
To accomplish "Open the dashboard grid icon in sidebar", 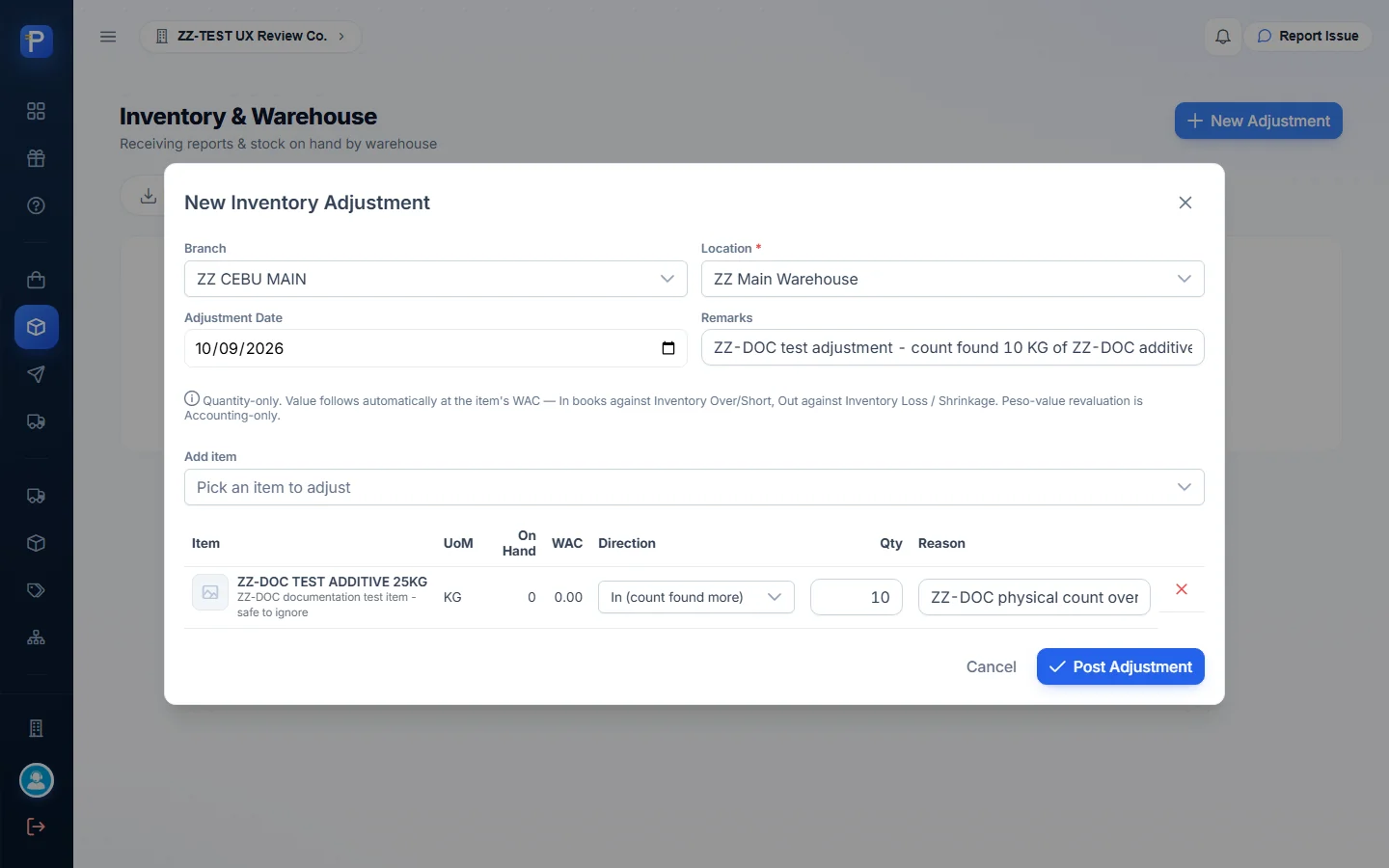I will 37,111.
